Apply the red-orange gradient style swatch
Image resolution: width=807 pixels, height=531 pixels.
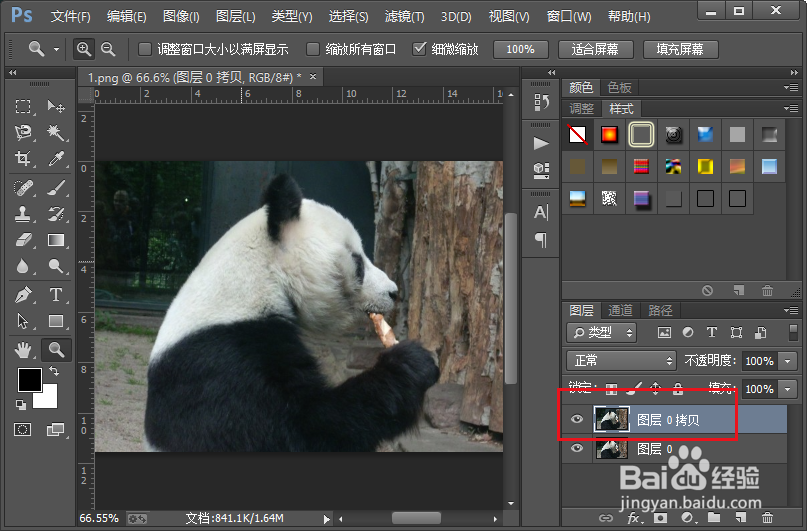[x=609, y=135]
